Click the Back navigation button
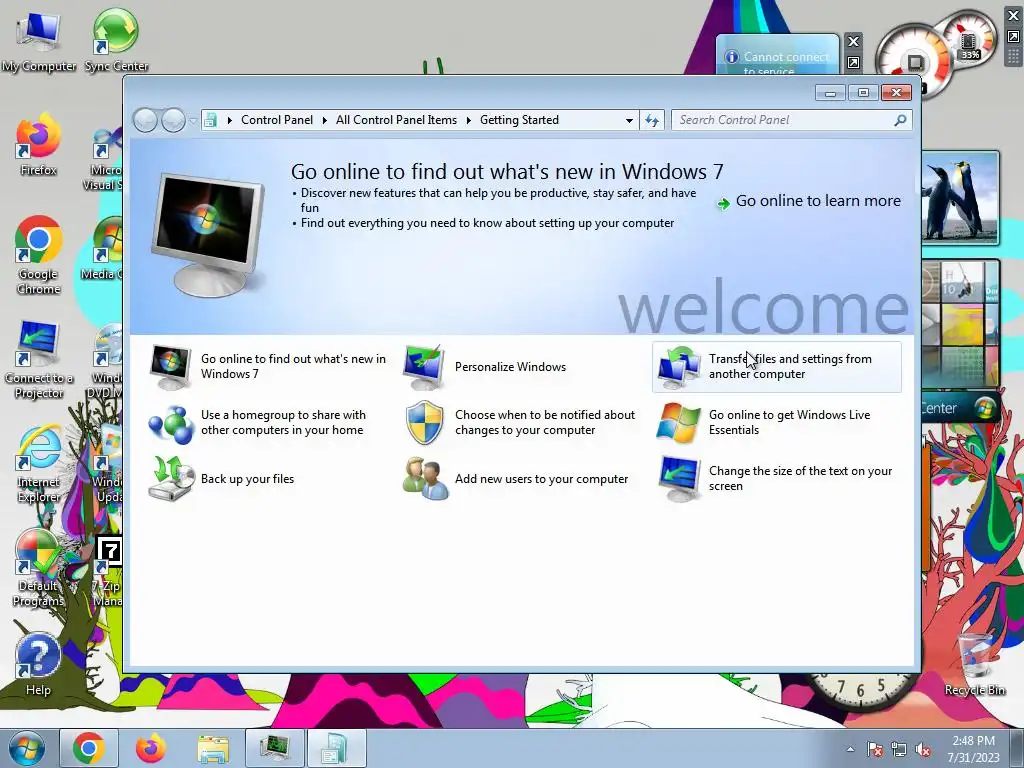 (x=145, y=120)
